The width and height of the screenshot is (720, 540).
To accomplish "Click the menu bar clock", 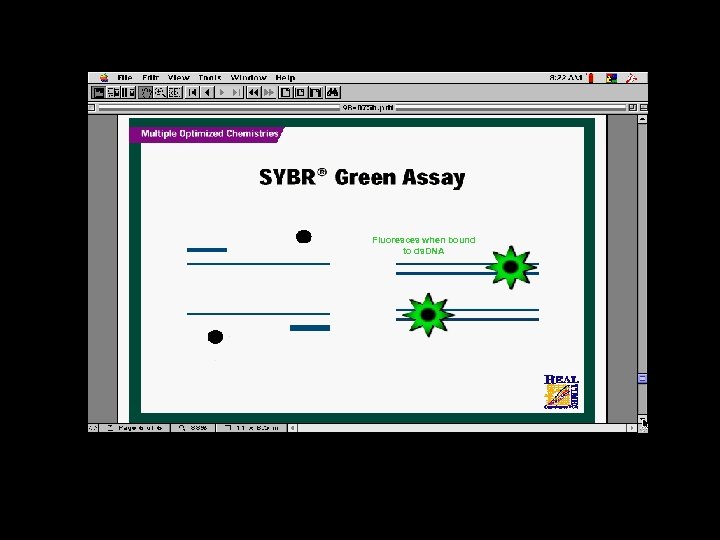I will pyautogui.click(x=566, y=78).
